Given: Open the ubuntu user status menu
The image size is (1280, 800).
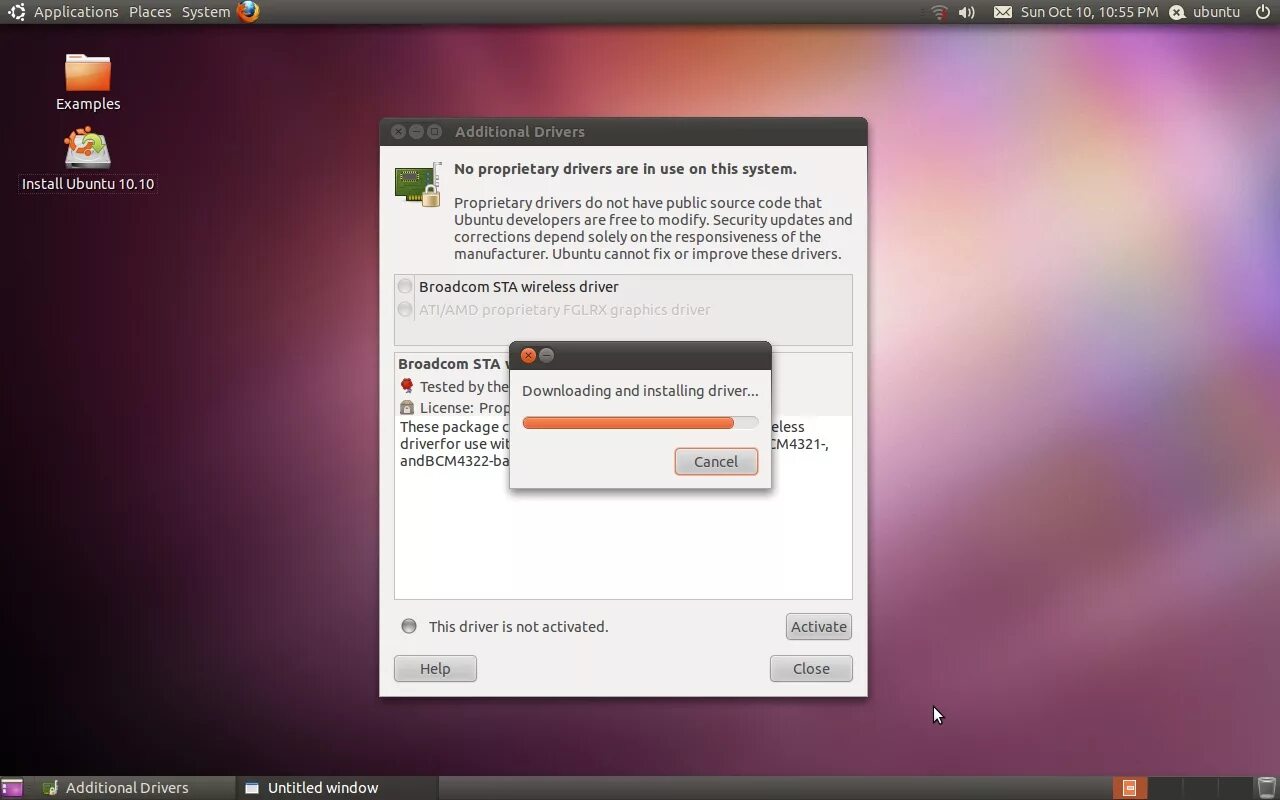Looking at the screenshot, I should coord(1205,12).
